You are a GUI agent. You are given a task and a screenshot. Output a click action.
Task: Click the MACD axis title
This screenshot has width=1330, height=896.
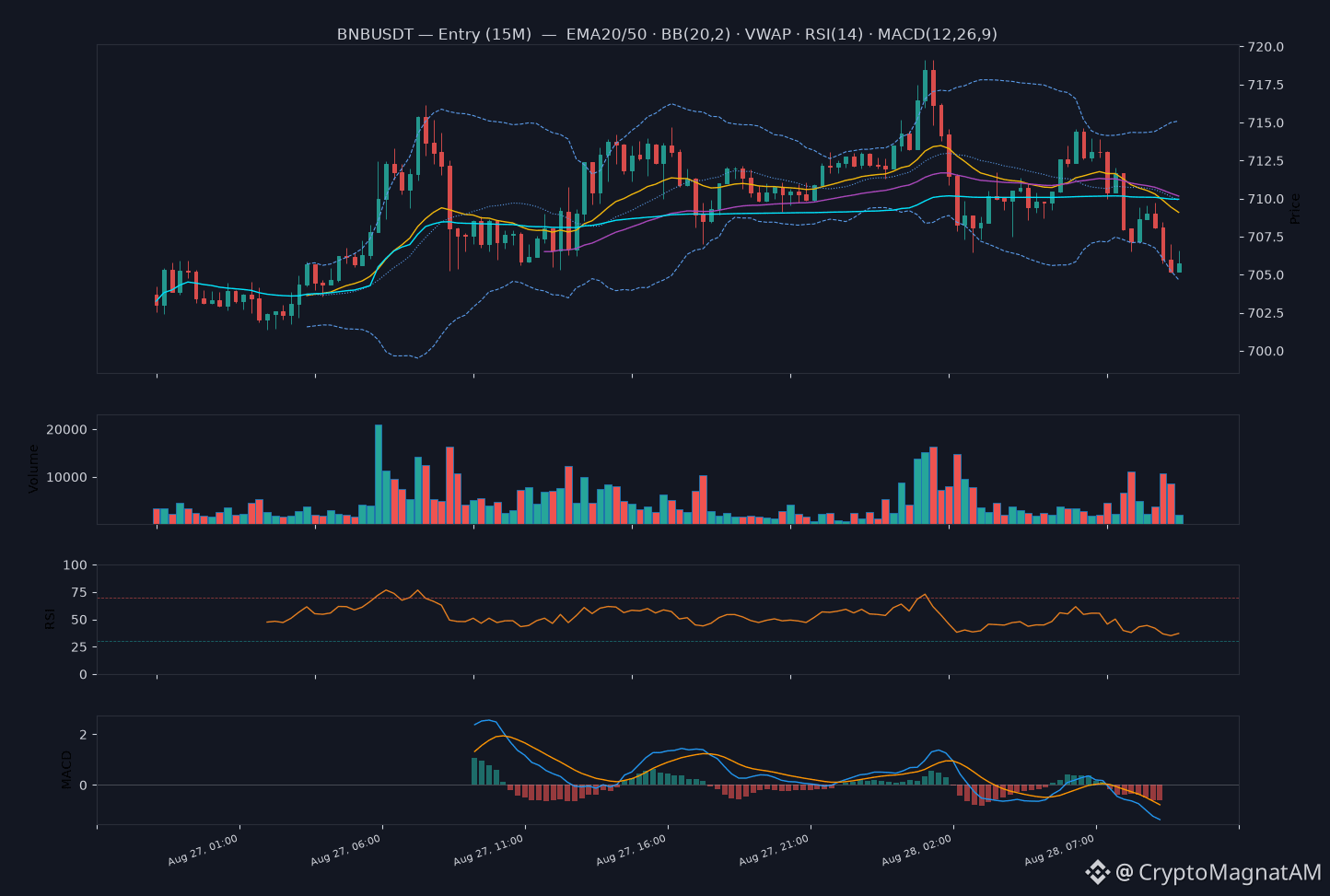click(66, 769)
